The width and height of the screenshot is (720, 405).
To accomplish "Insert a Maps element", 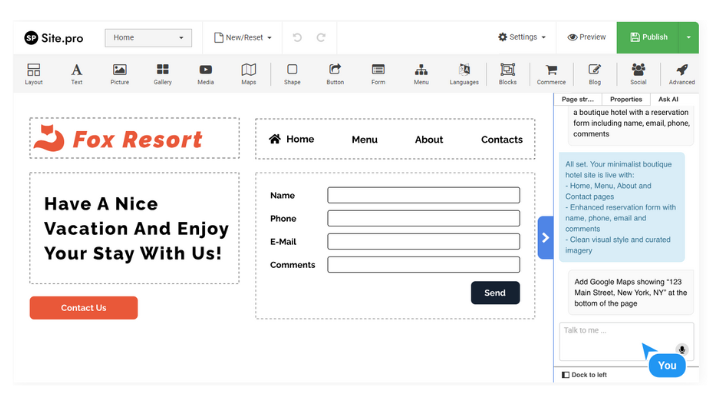I will 248,73.
